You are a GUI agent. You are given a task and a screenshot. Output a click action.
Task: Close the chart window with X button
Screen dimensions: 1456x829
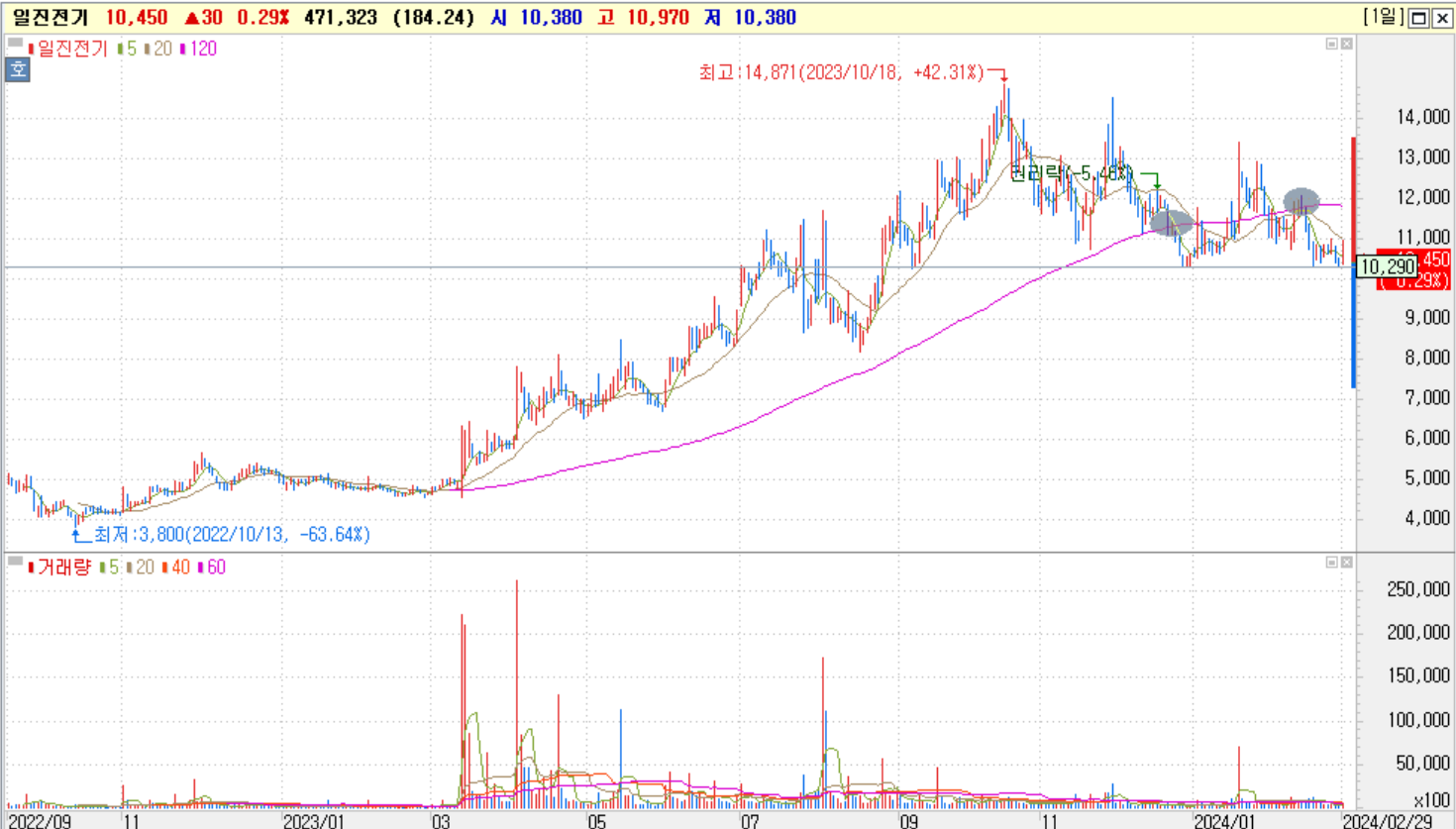(x=1442, y=18)
